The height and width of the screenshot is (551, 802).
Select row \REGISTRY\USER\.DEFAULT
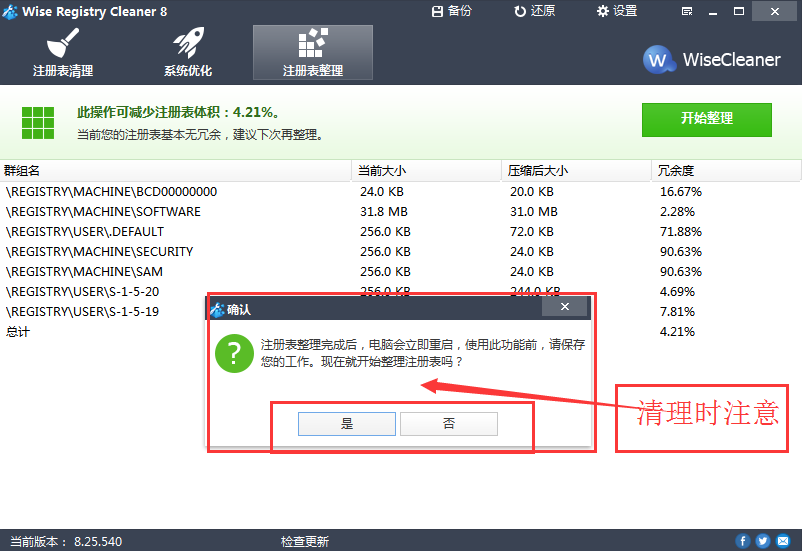401,232
